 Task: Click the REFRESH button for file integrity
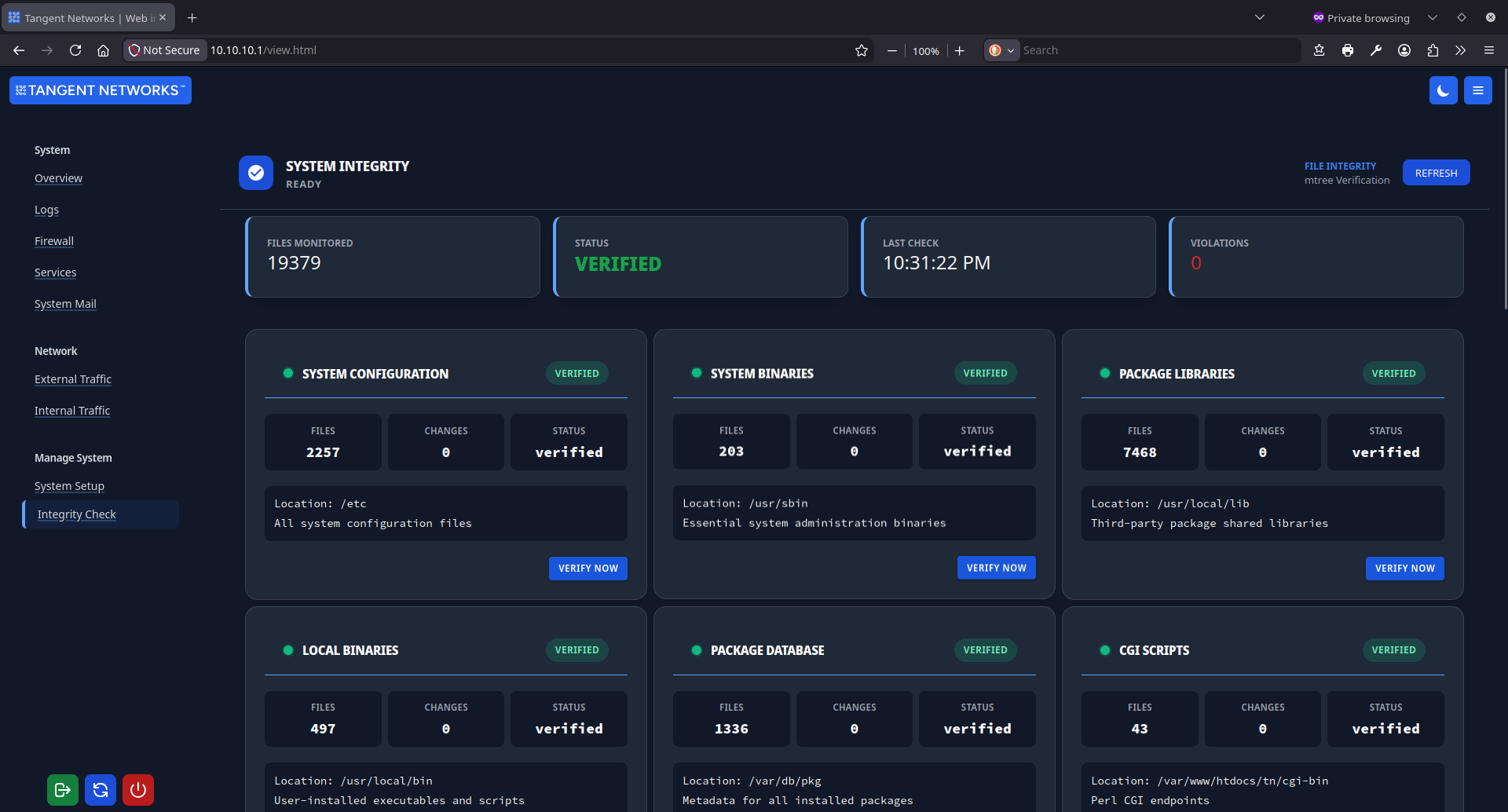pos(1436,172)
